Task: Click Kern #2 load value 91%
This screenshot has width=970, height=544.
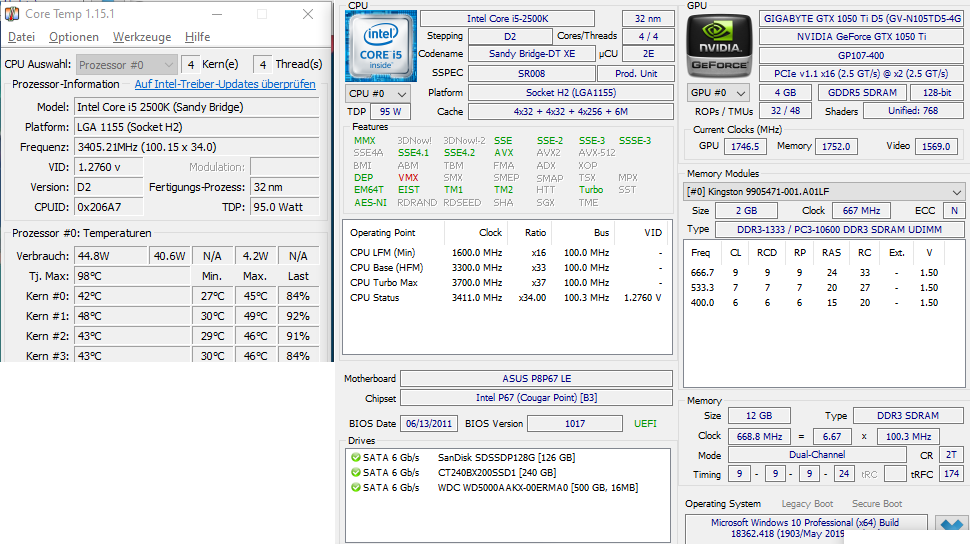Action: tap(298, 336)
